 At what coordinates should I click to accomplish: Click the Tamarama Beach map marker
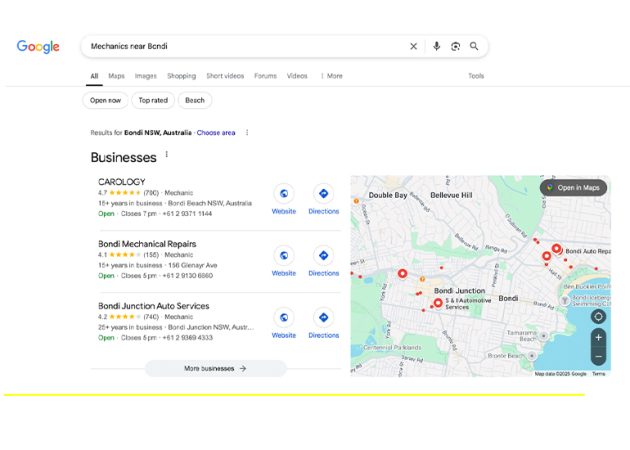543,335
